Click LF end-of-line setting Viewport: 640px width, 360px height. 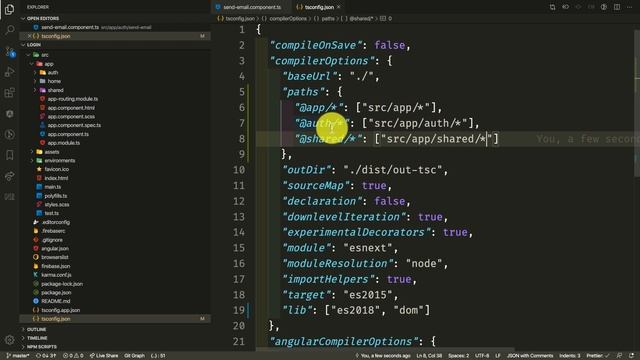[x=498, y=356]
